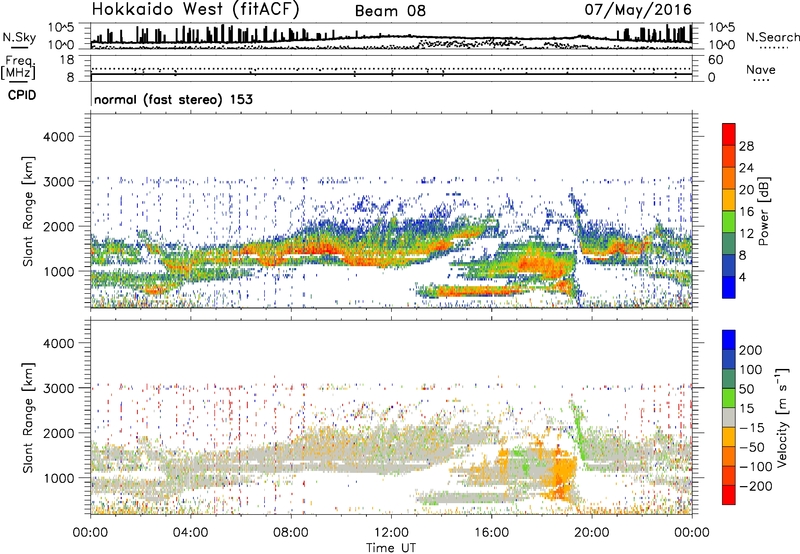Click the "200" tick on Velocity colorbar

[751, 350]
